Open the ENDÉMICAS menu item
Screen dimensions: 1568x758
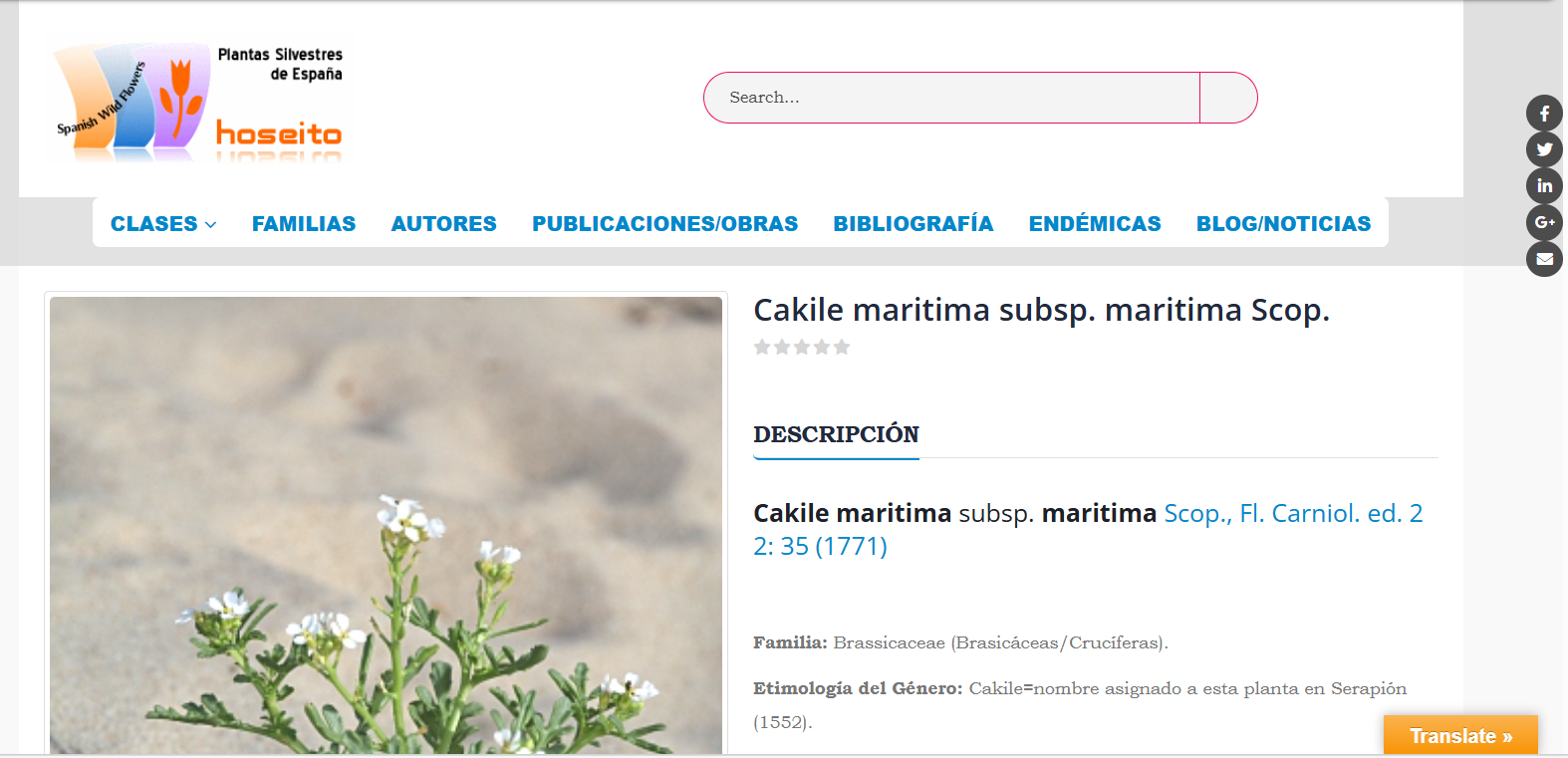pos(1095,224)
